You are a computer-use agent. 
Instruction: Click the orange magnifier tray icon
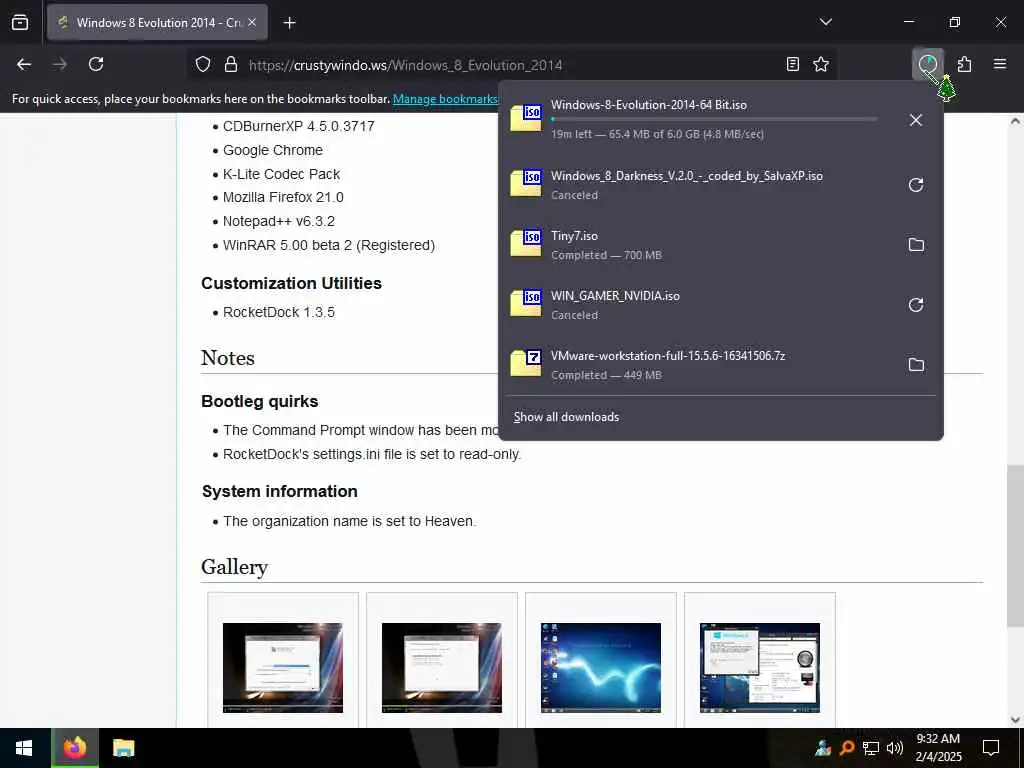coord(846,748)
